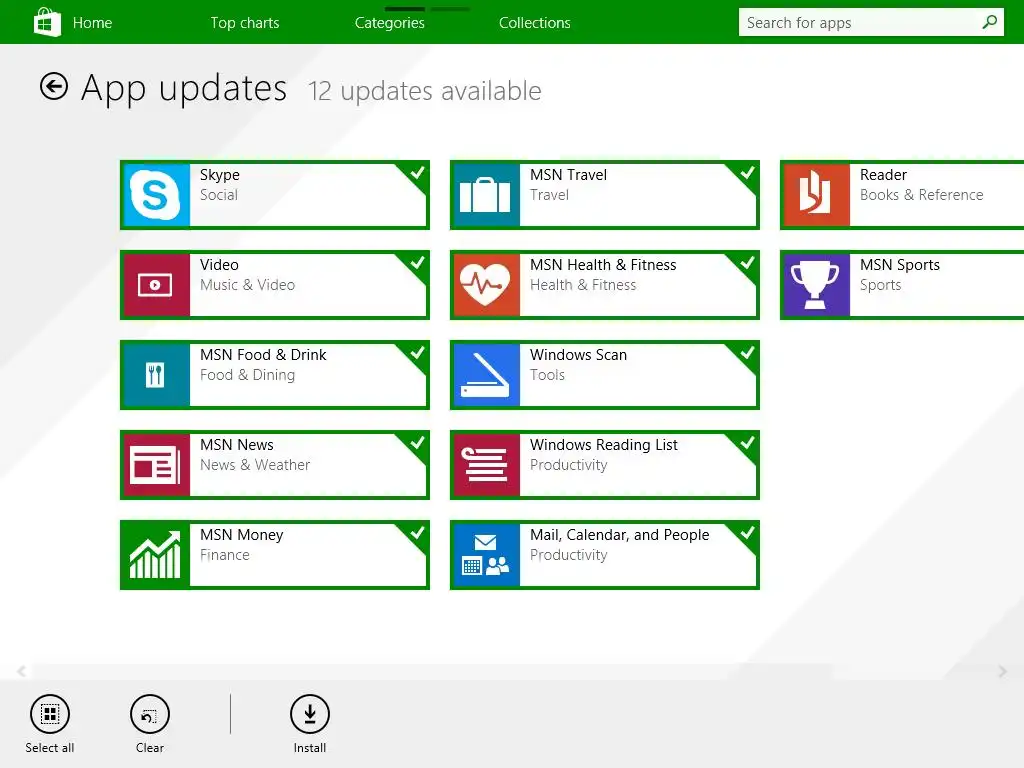
Task: Click the Windows Scan scanner icon
Action: [485, 375]
